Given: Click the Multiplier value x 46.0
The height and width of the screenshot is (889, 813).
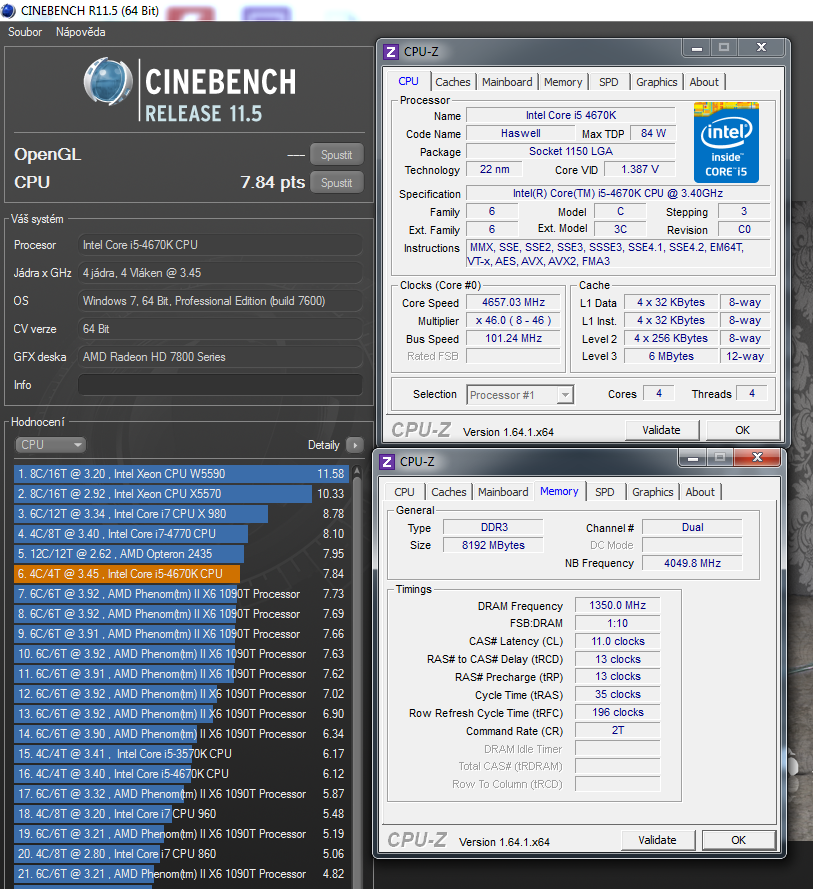Looking at the screenshot, I should [513, 320].
